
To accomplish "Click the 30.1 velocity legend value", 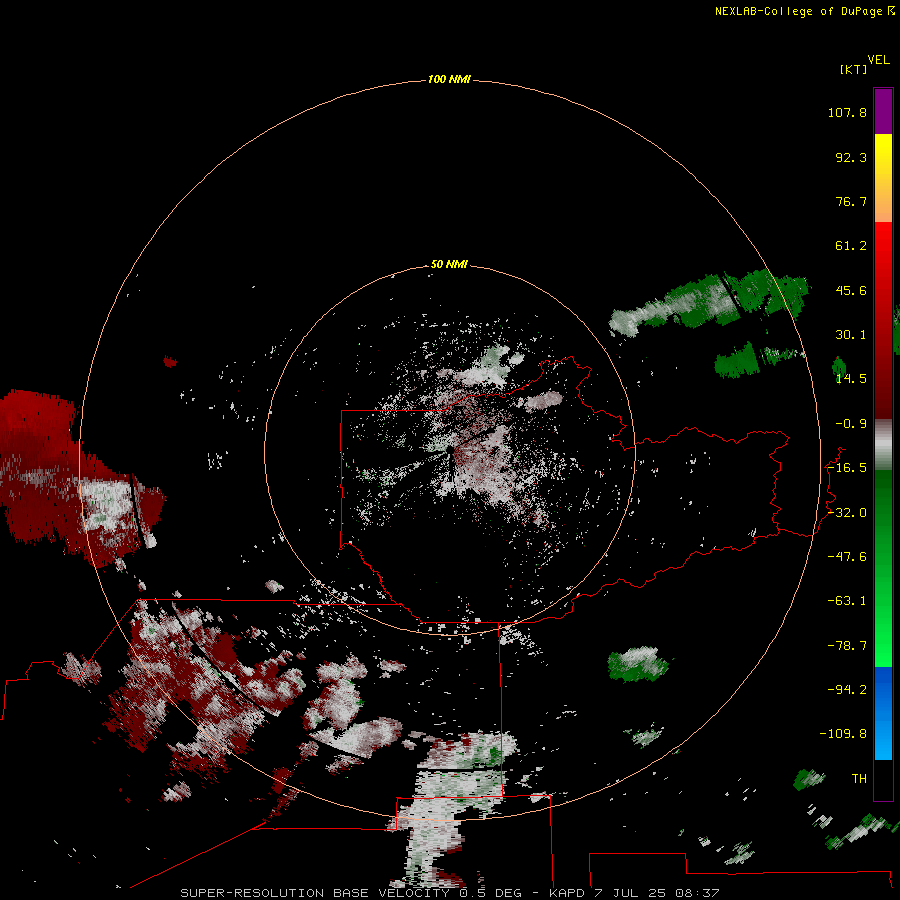I will tap(851, 335).
